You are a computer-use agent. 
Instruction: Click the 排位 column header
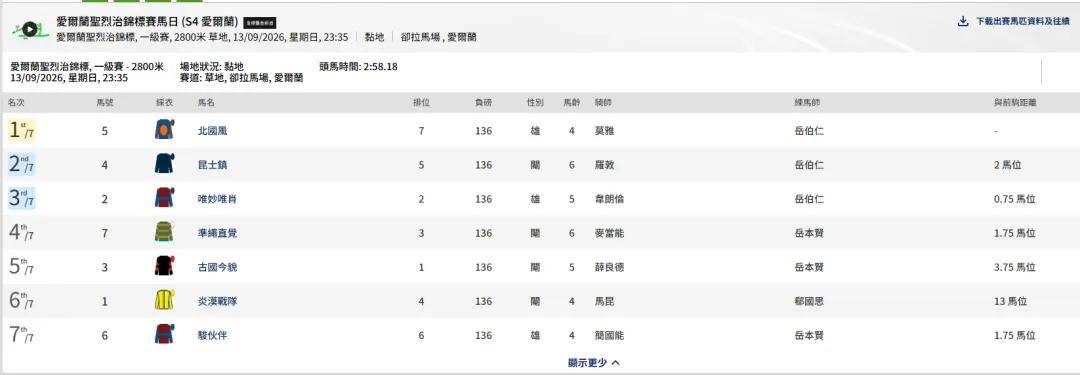click(x=422, y=103)
